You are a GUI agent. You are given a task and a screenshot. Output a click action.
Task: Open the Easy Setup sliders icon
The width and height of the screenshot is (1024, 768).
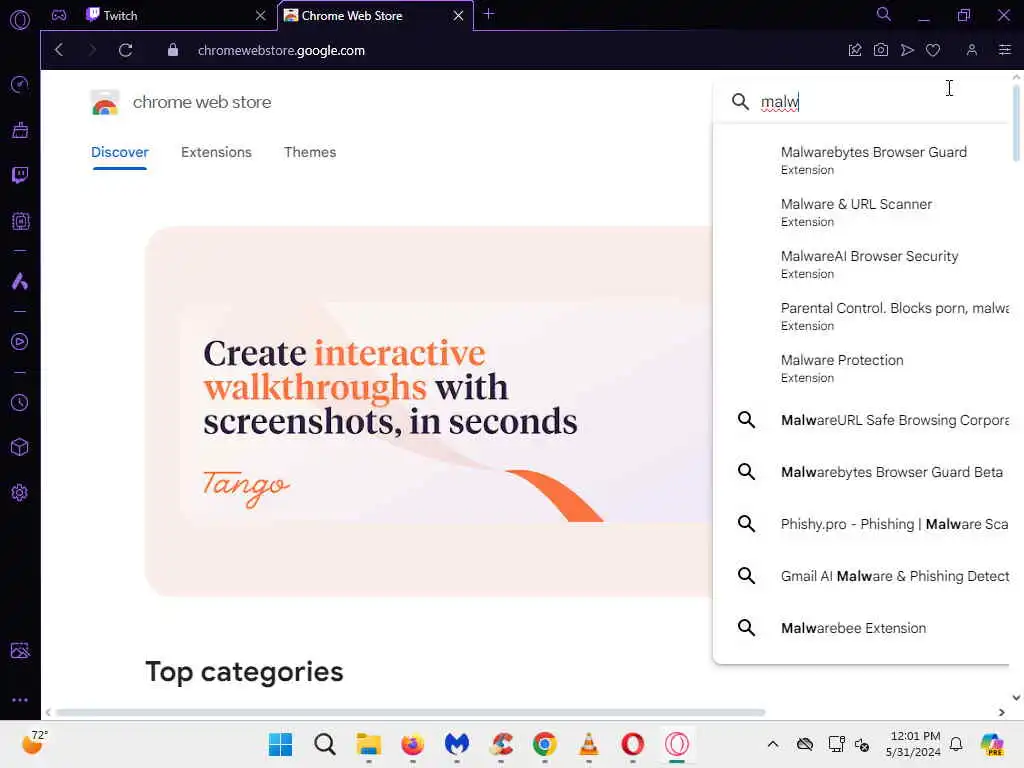point(1005,50)
